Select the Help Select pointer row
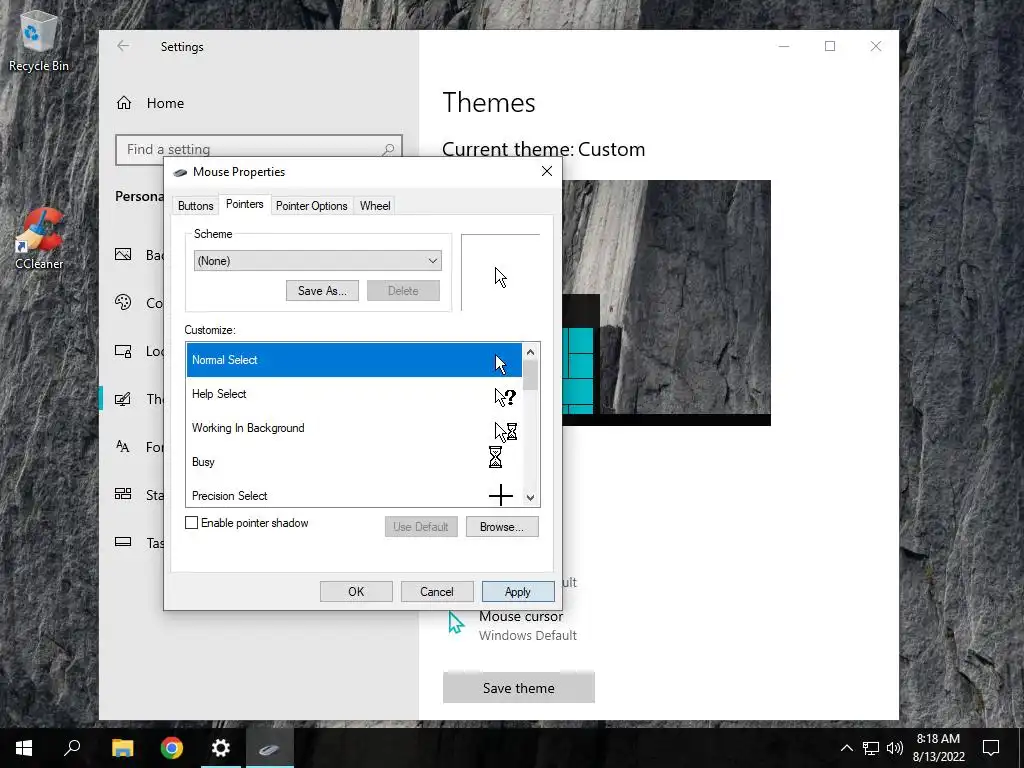The height and width of the screenshot is (768, 1024). [x=354, y=394]
